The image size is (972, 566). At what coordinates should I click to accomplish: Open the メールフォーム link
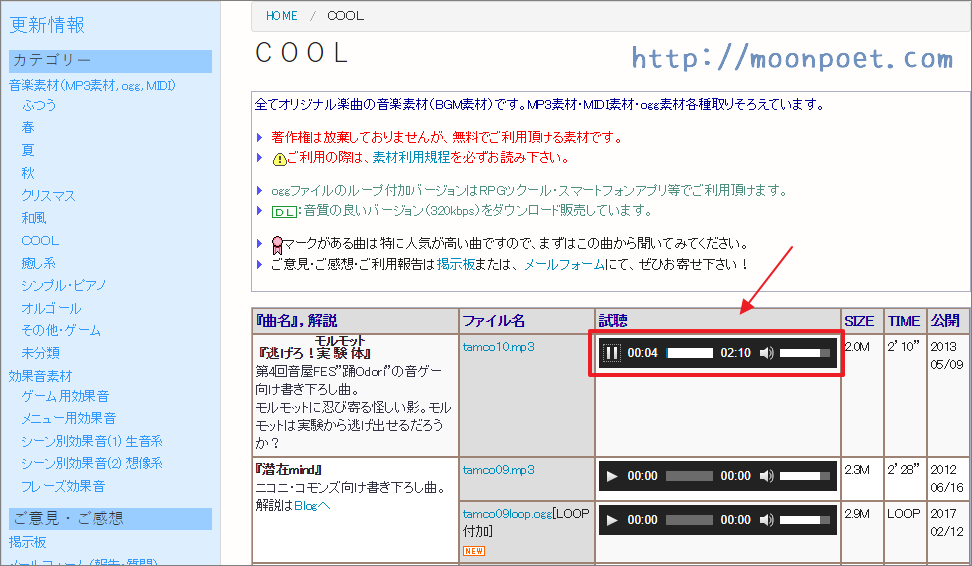564,265
